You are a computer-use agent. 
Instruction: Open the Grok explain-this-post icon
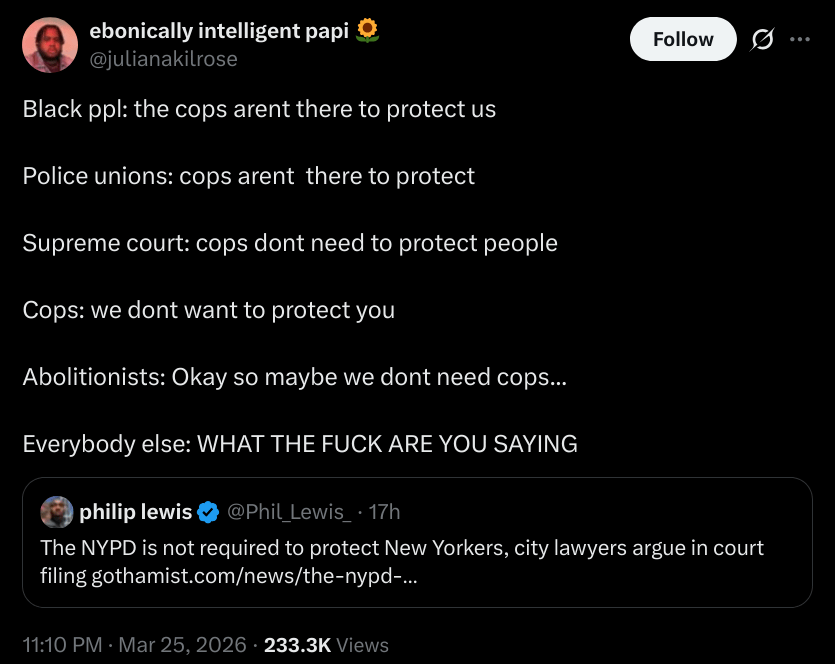click(x=761, y=39)
